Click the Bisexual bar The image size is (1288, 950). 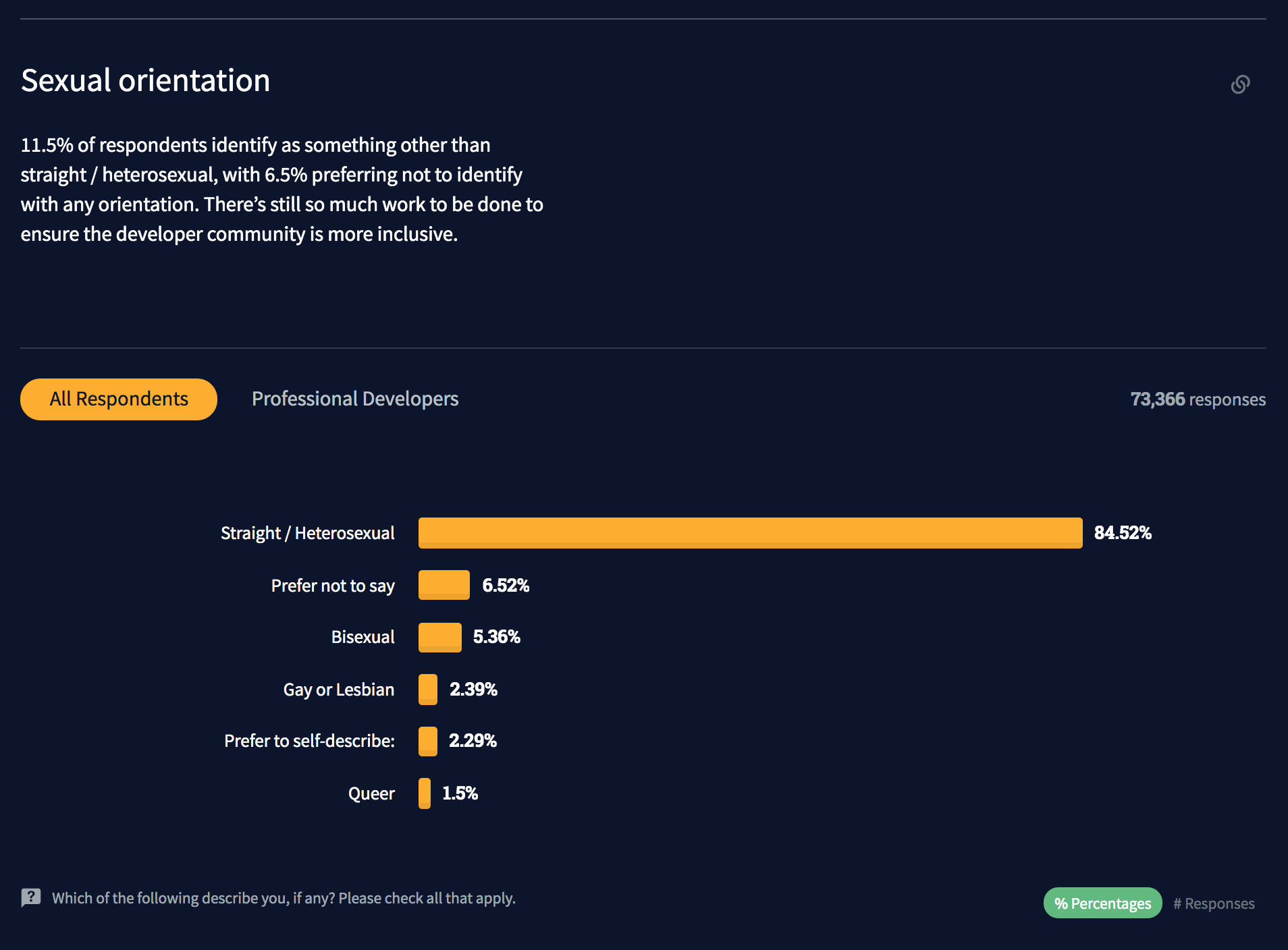pyautogui.click(x=439, y=637)
